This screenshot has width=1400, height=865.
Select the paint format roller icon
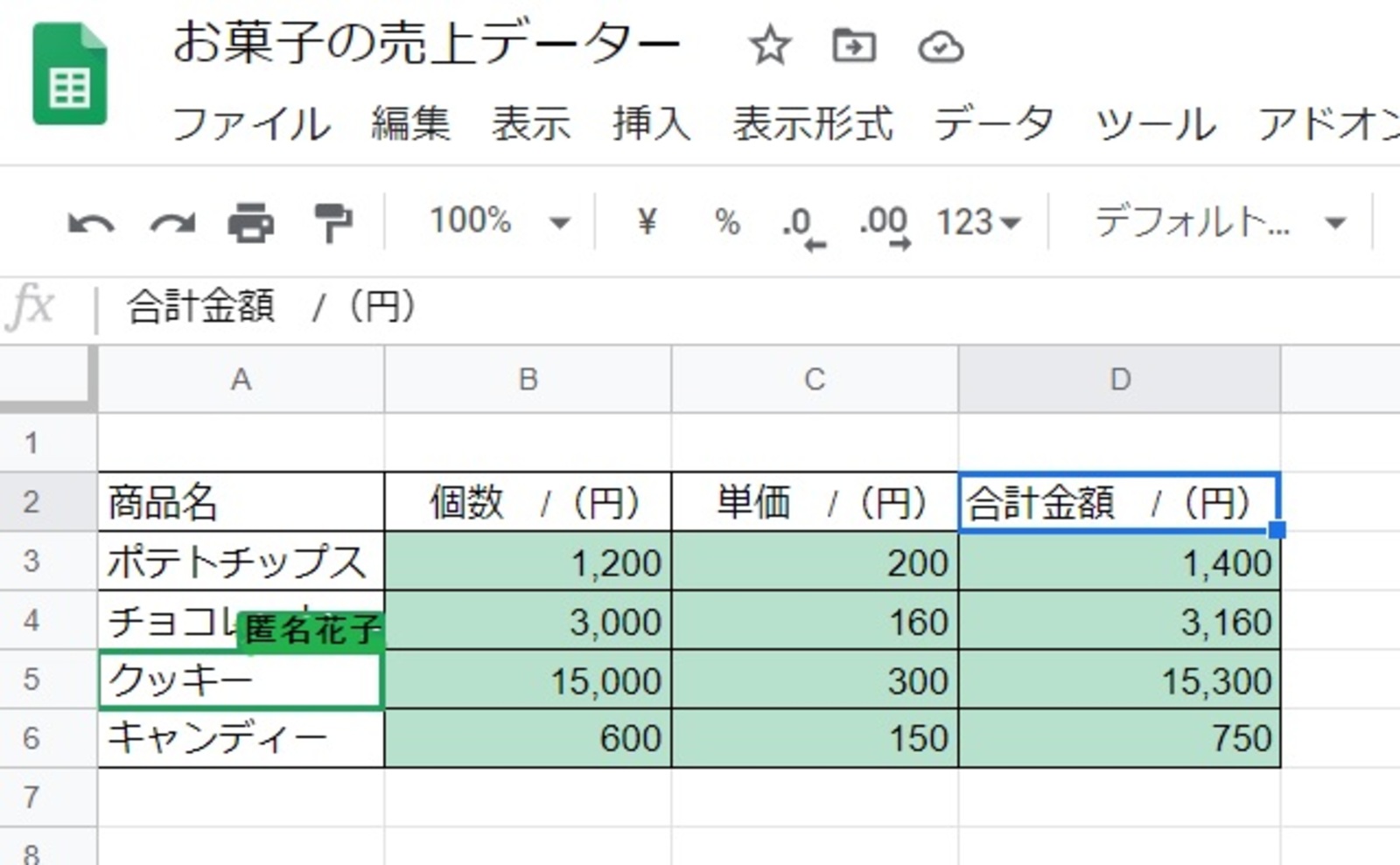click(332, 222)
